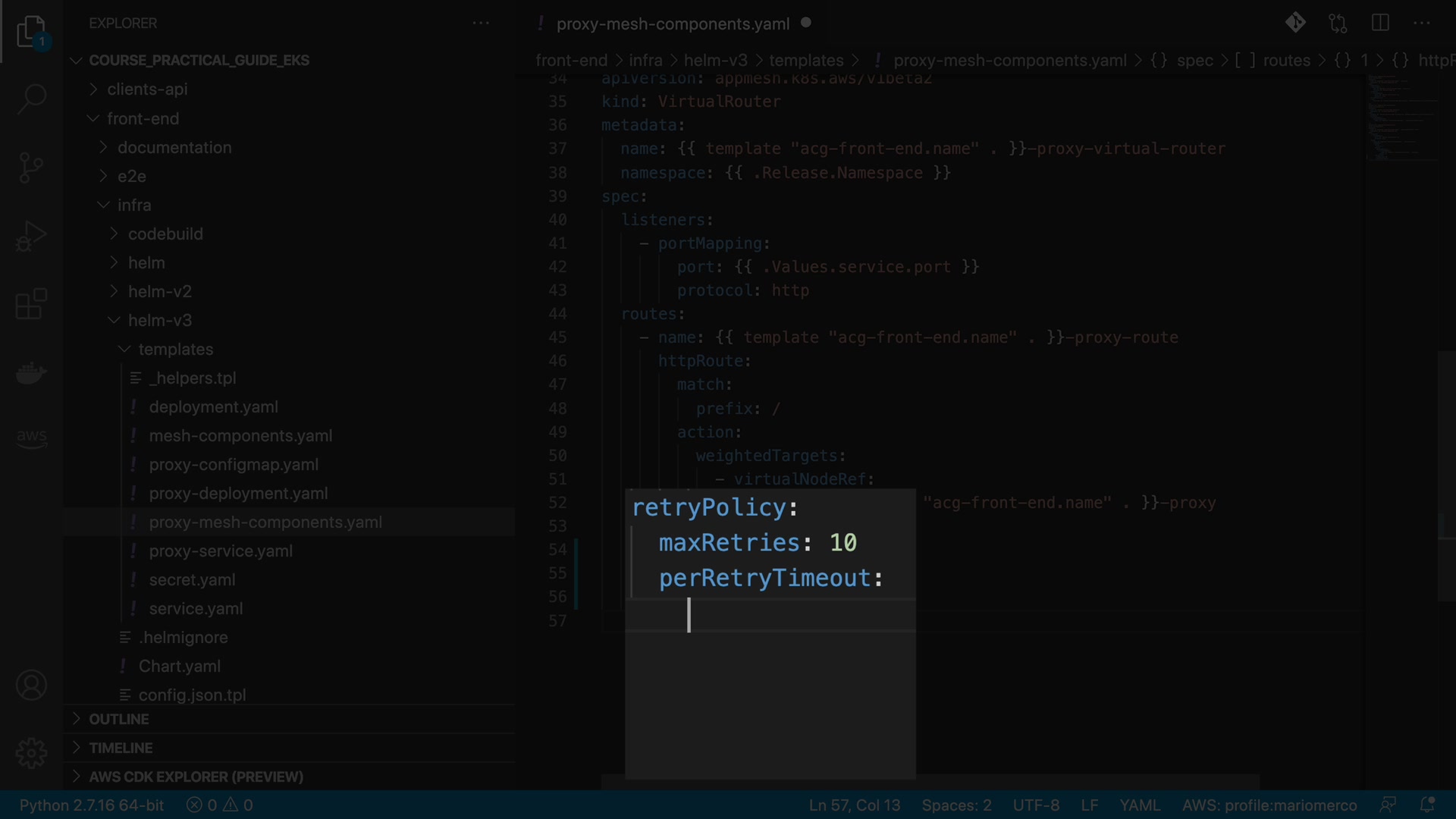Screen dimensions: 1456x819
Task: Open the Run and Debug view
Action: click(x=31, y=236)
